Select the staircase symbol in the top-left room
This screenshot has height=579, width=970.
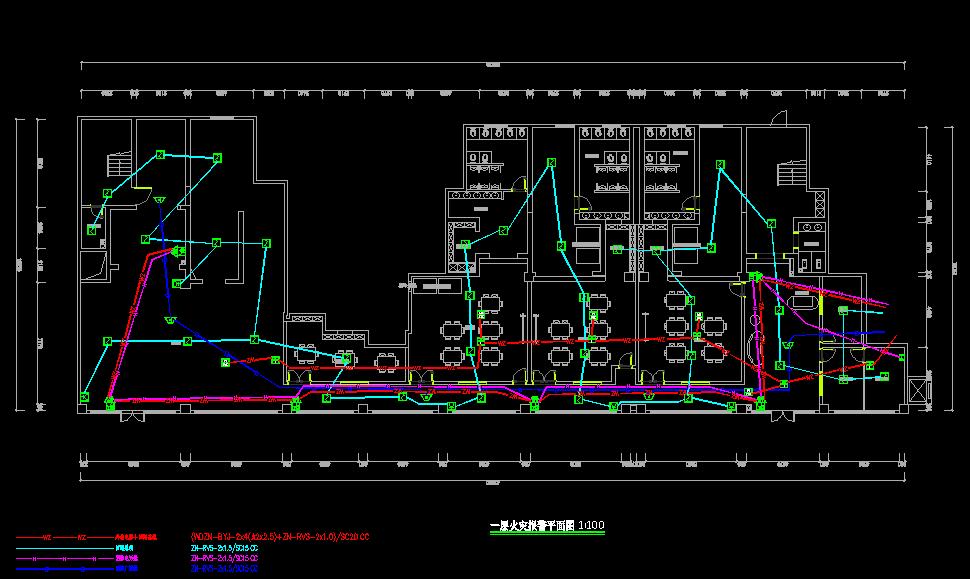pyautogui.click(x=118, y=166)
